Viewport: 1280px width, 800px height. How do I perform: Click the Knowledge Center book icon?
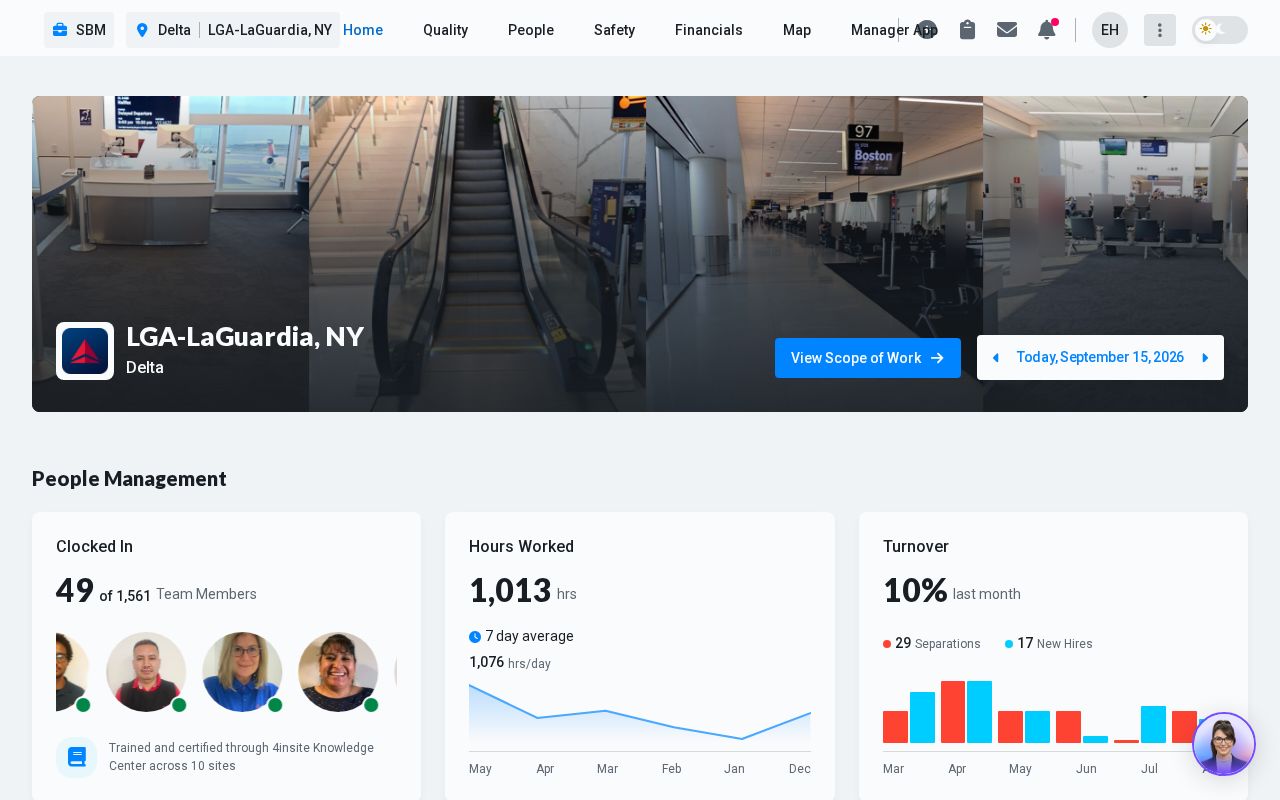[x=77, y=757]
